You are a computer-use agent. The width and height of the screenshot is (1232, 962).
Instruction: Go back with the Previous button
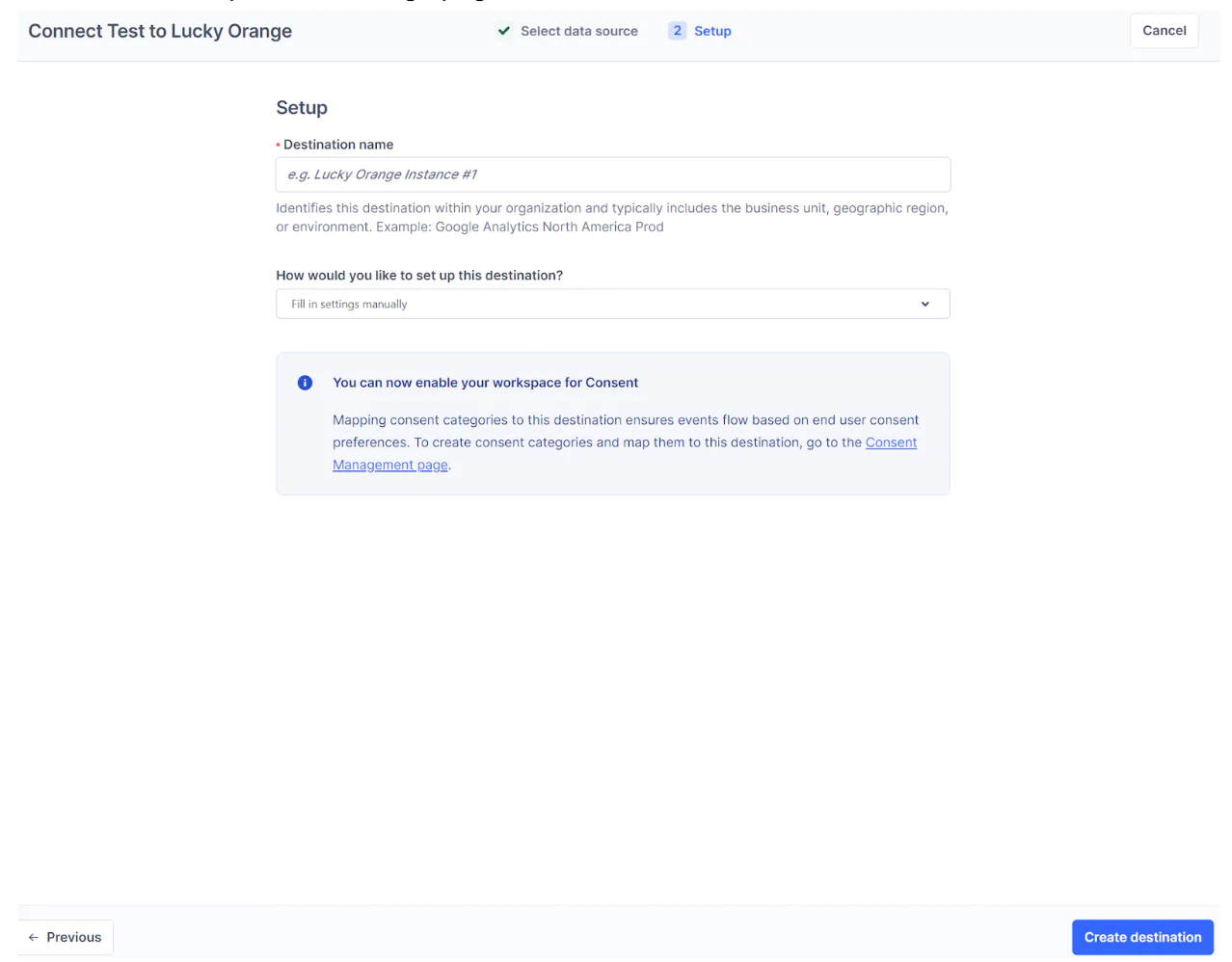[66, 937]
